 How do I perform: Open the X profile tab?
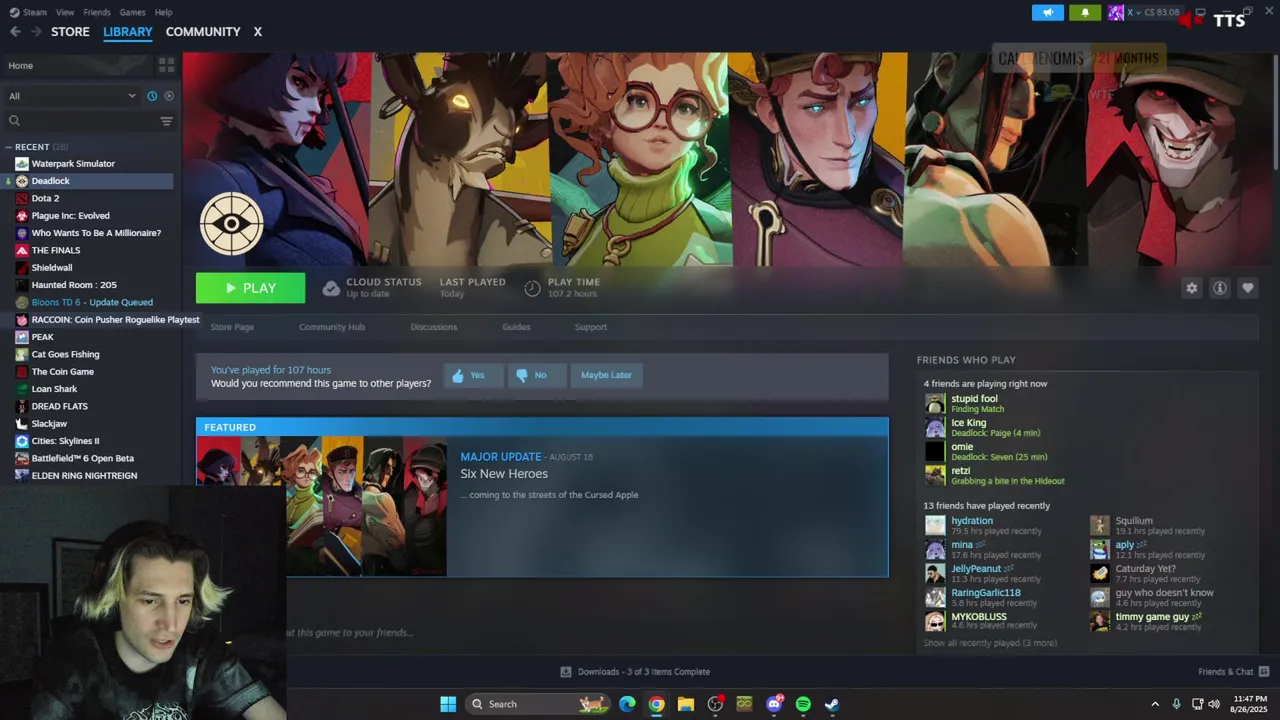(257, 32)
